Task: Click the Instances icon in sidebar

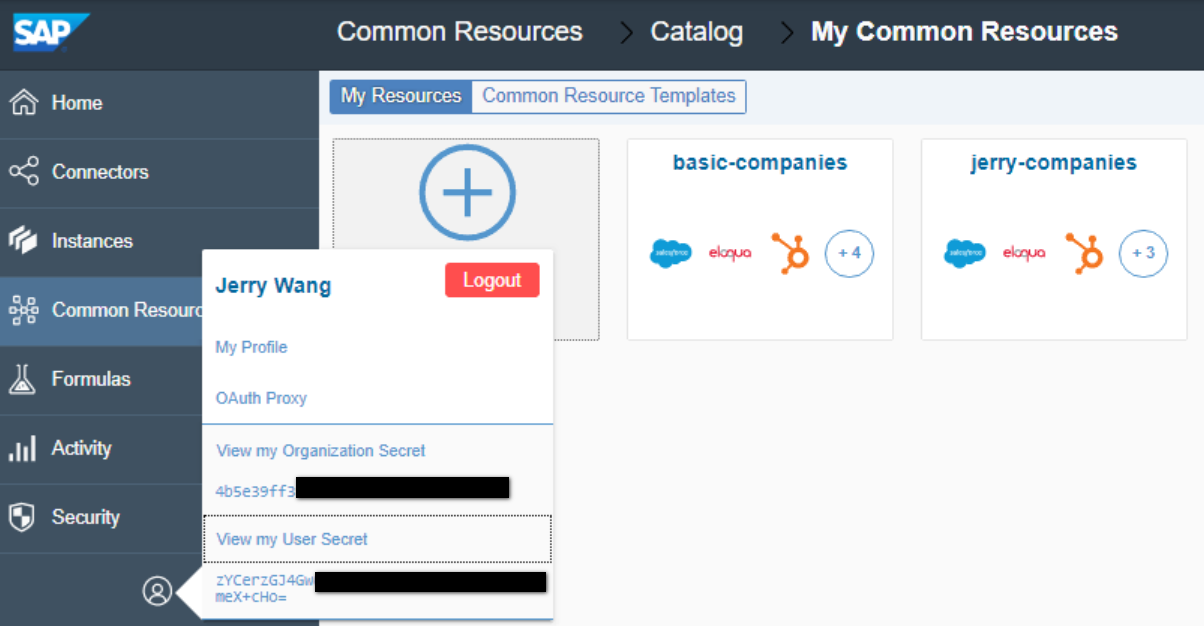Action: [x=24, y=241]
